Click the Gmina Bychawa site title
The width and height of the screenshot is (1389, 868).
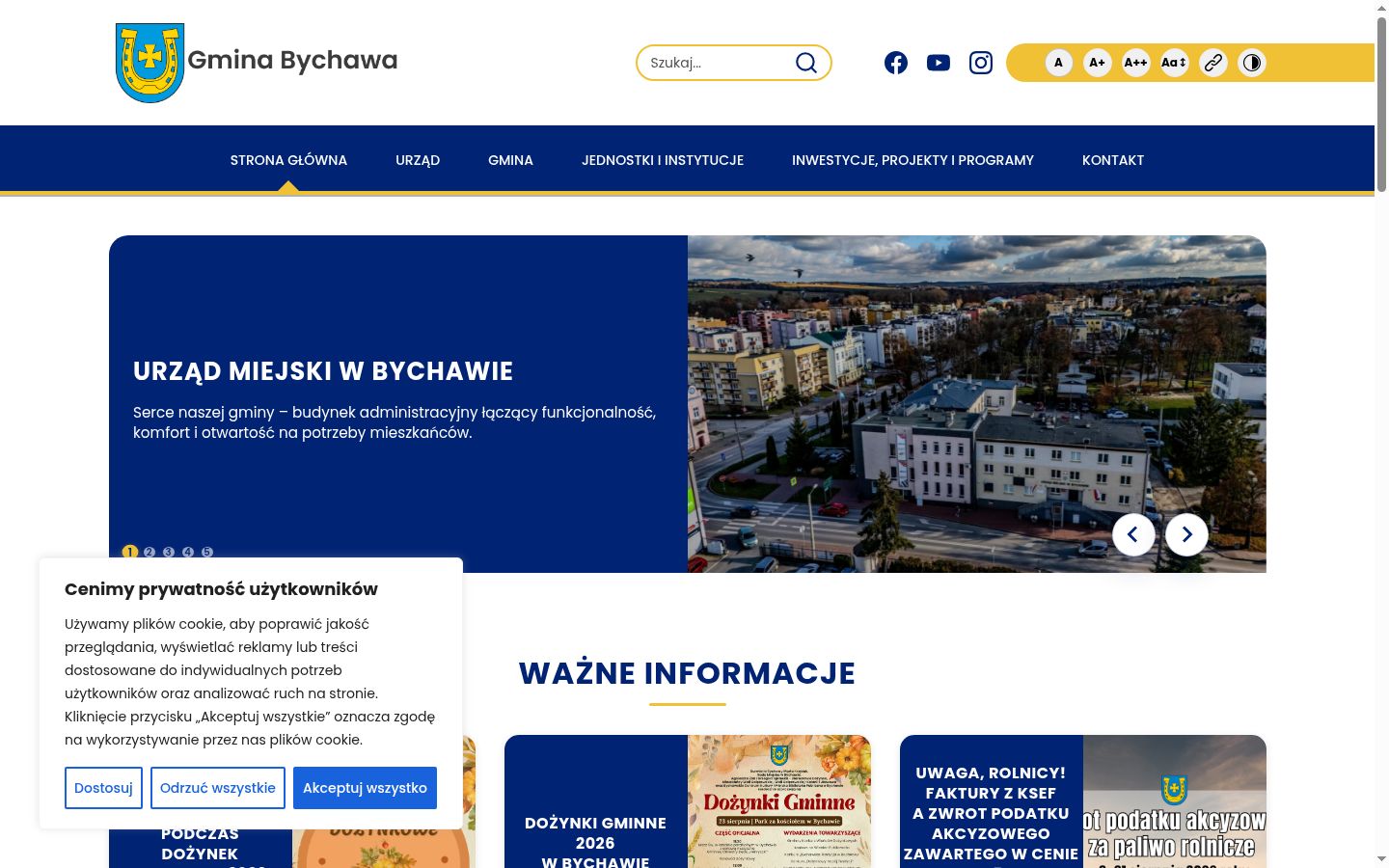[x=292, y=60]
